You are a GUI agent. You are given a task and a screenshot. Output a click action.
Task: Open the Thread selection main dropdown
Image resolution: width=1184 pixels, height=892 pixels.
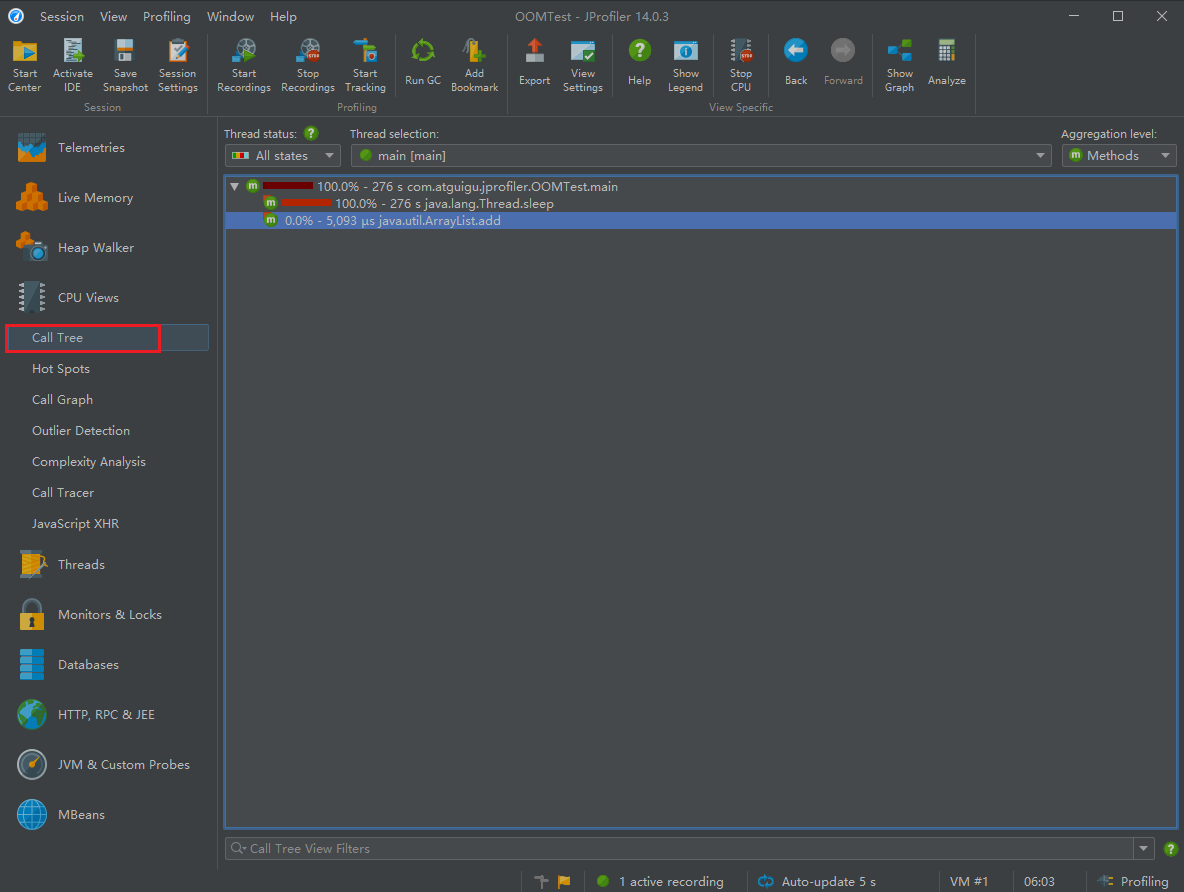701,156
